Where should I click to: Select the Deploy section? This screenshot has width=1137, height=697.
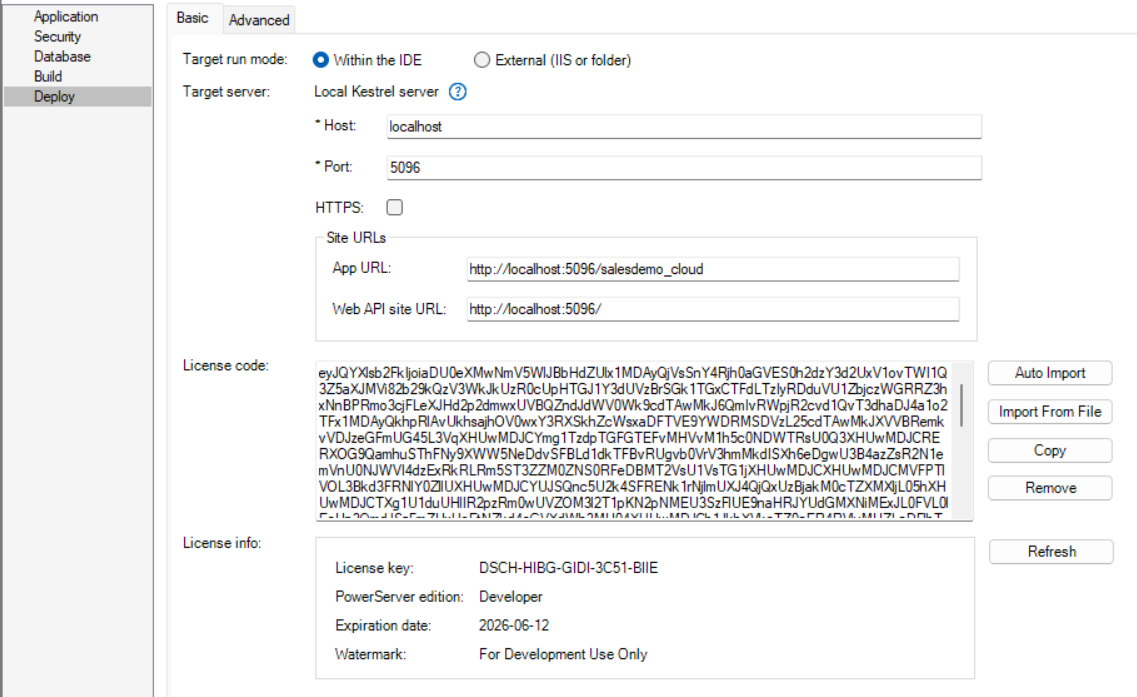pyautogui.click(x=54, y=96)
